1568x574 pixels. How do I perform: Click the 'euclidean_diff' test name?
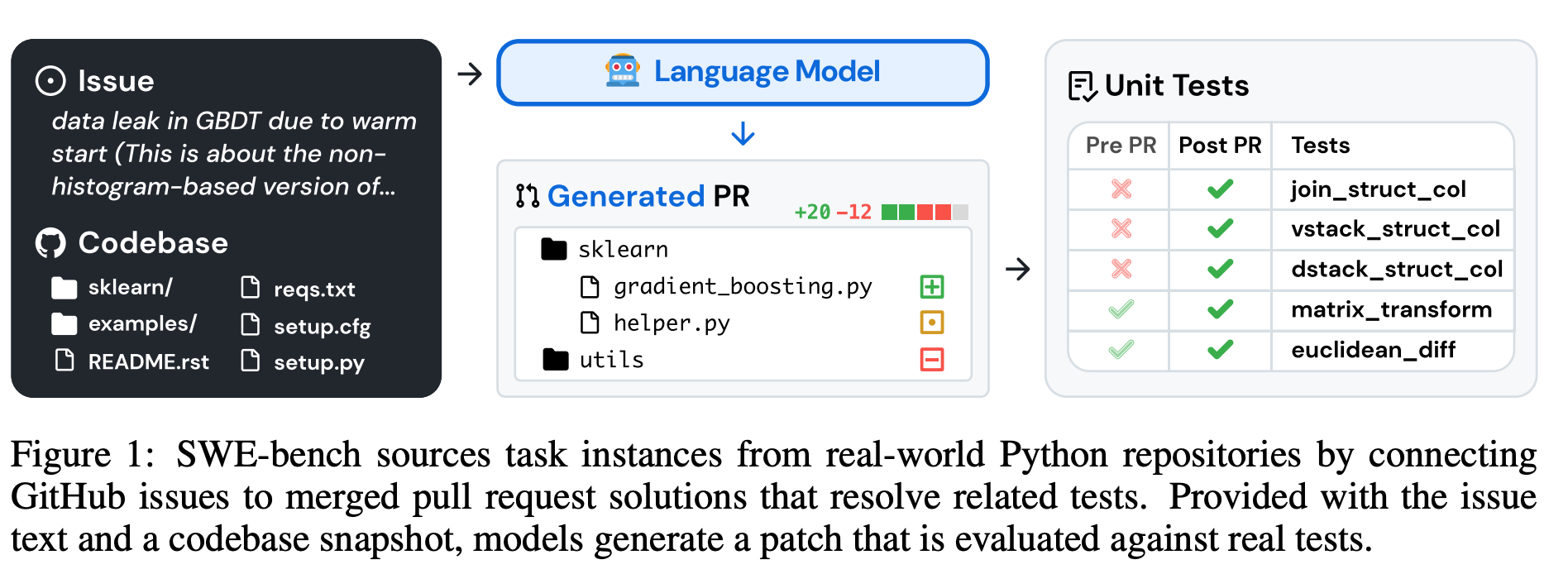(1373, 350)
